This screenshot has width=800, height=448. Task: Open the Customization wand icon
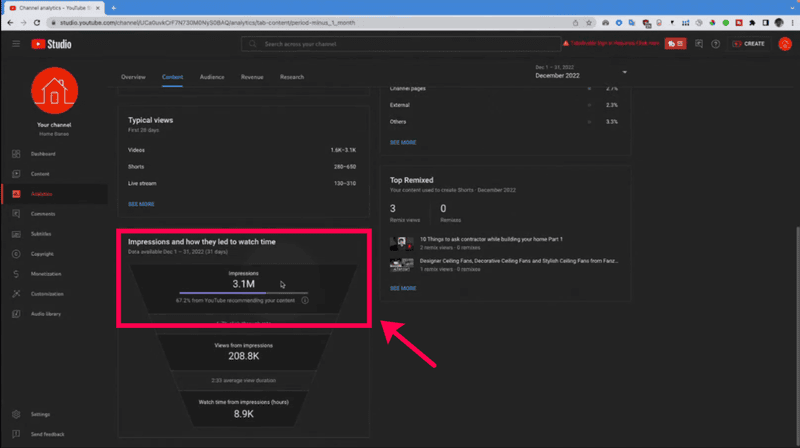[16, 294]
